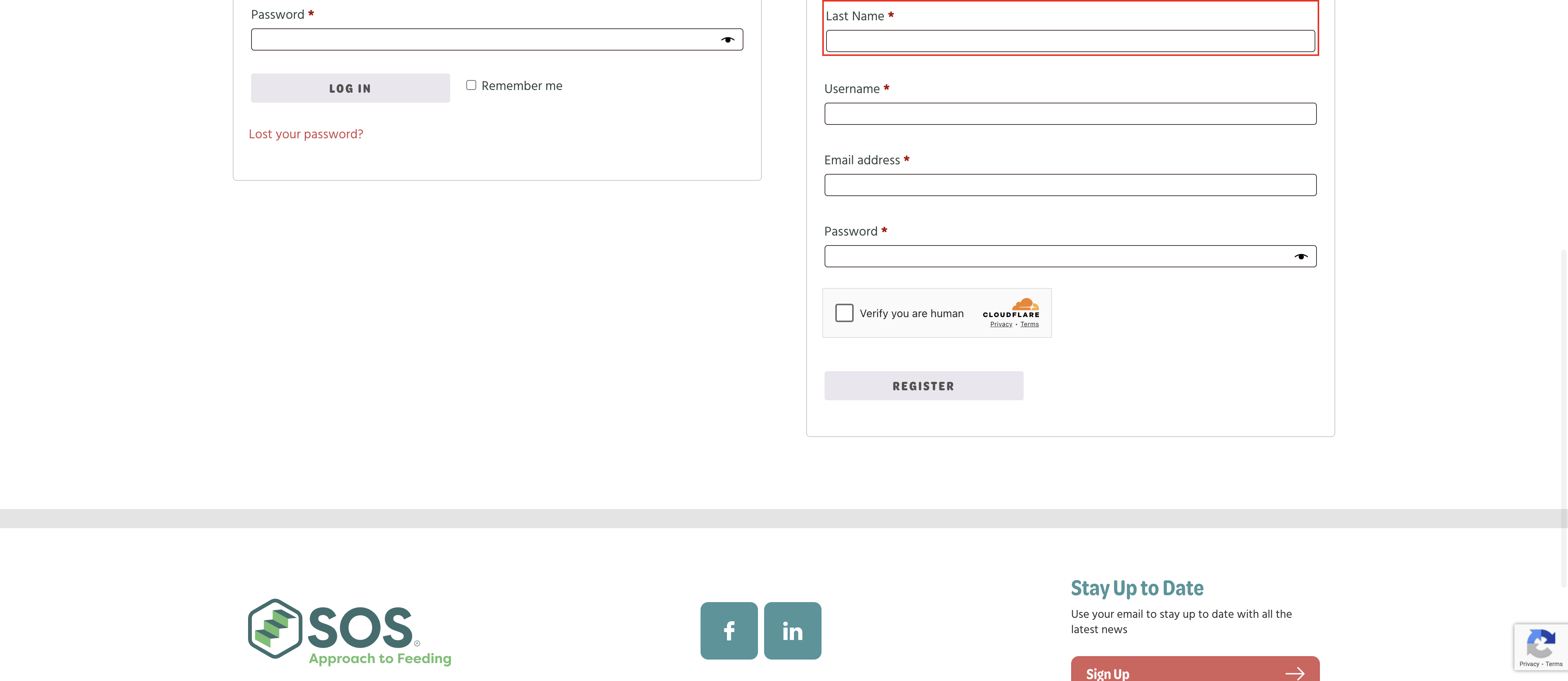Open the Facebook social icon
This screenshot has height=681, width=1568.
point(728,630)
